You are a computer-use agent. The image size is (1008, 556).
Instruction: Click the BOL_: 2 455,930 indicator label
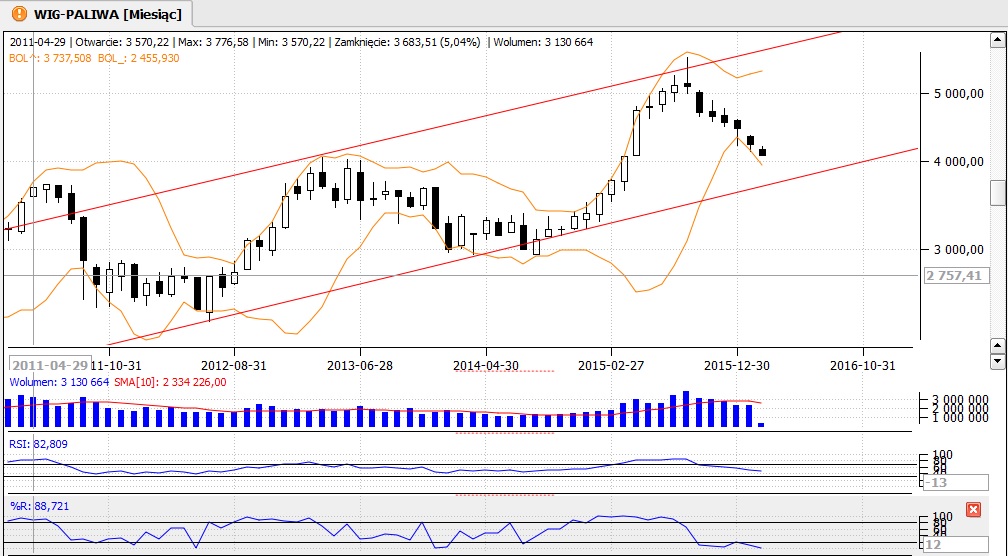[x=140, y=58]
